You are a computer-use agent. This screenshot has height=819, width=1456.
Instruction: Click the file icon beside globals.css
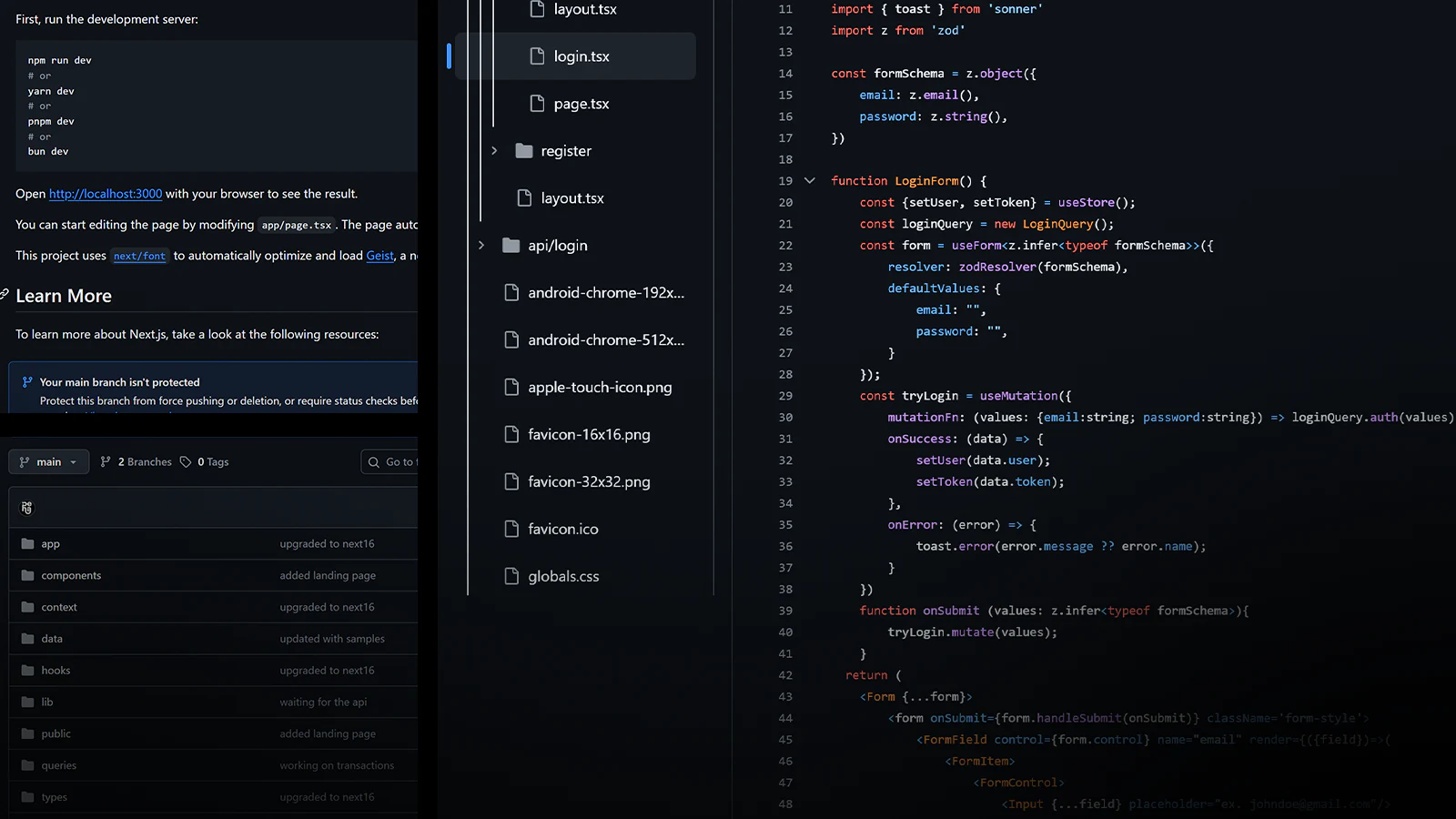click(511, 576)
